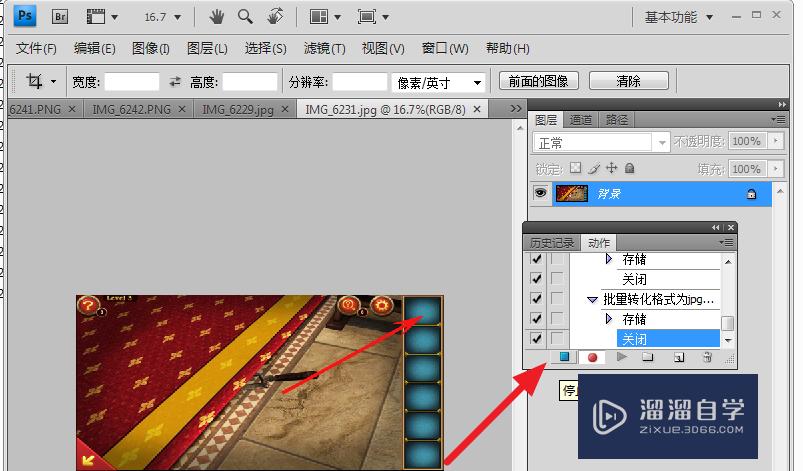The width and height of the screenshot is (803, 471).
Task: Swap width and height values
Action: pyautogui.click(x=175, y=81)
